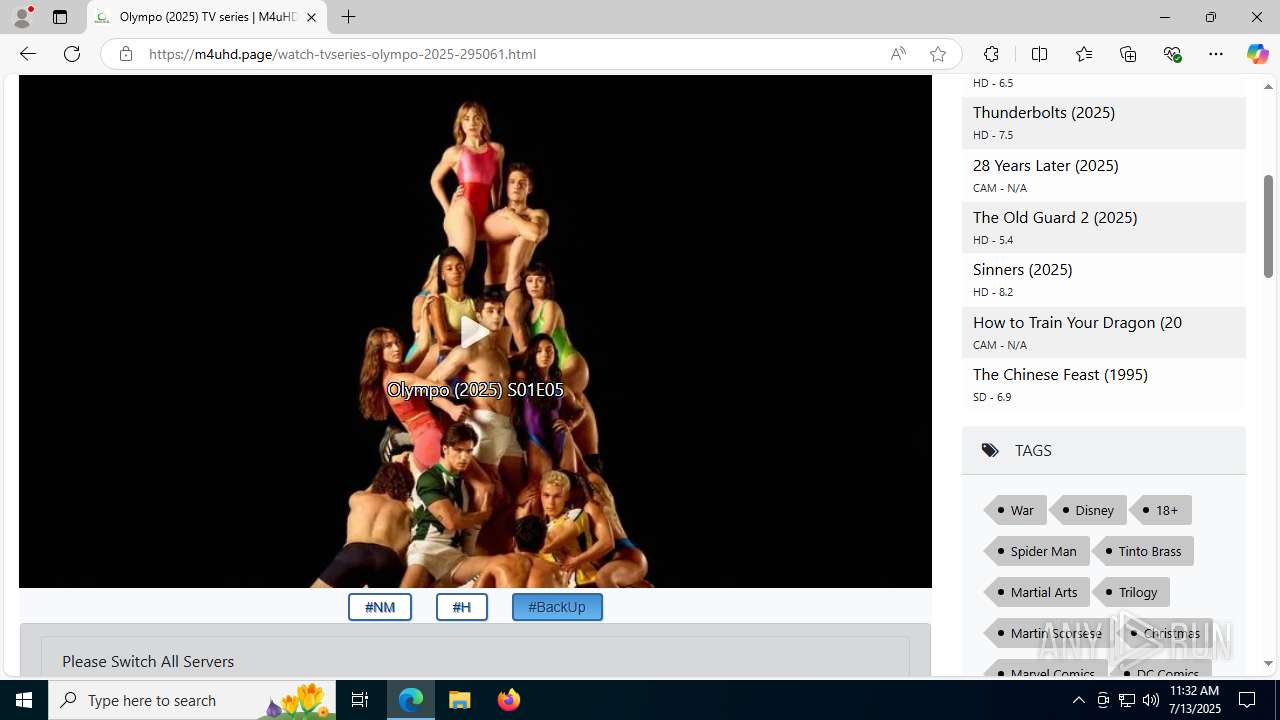Open Read aloud in address bar
The width and height of the screenshot is (1280, 720).
pos(898,54)
